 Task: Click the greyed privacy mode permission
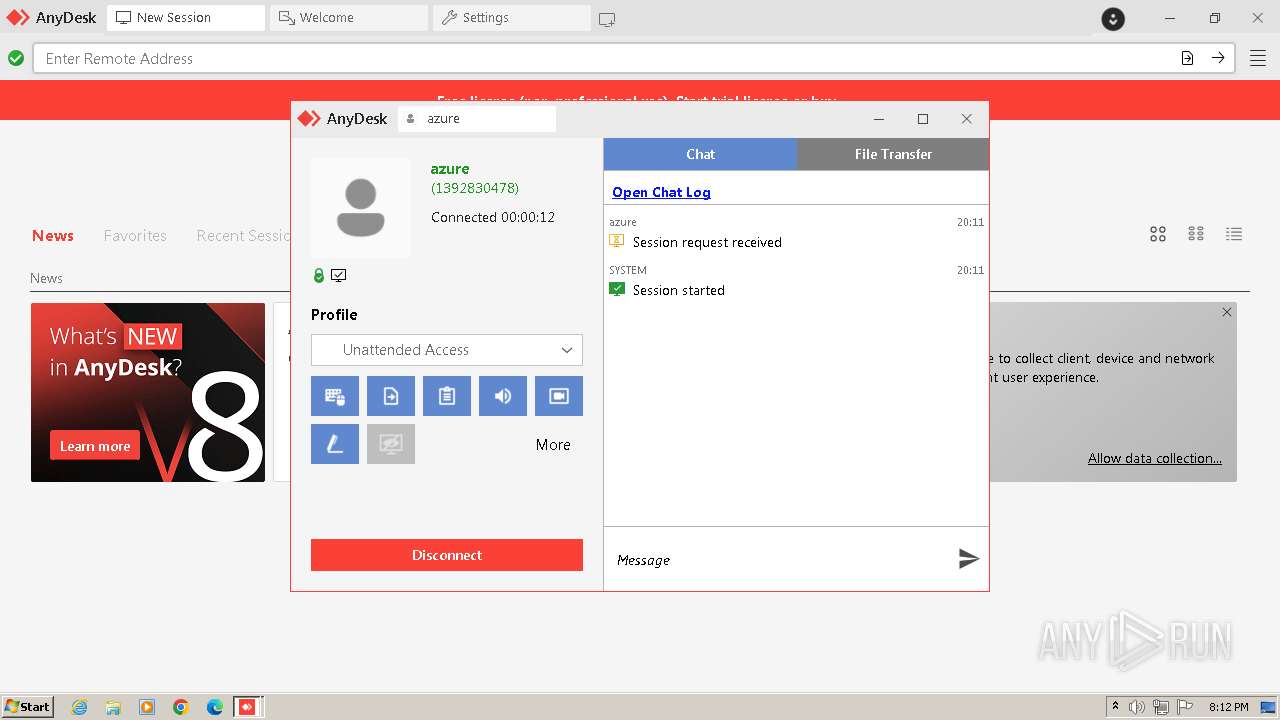click(x=391, y=444)
